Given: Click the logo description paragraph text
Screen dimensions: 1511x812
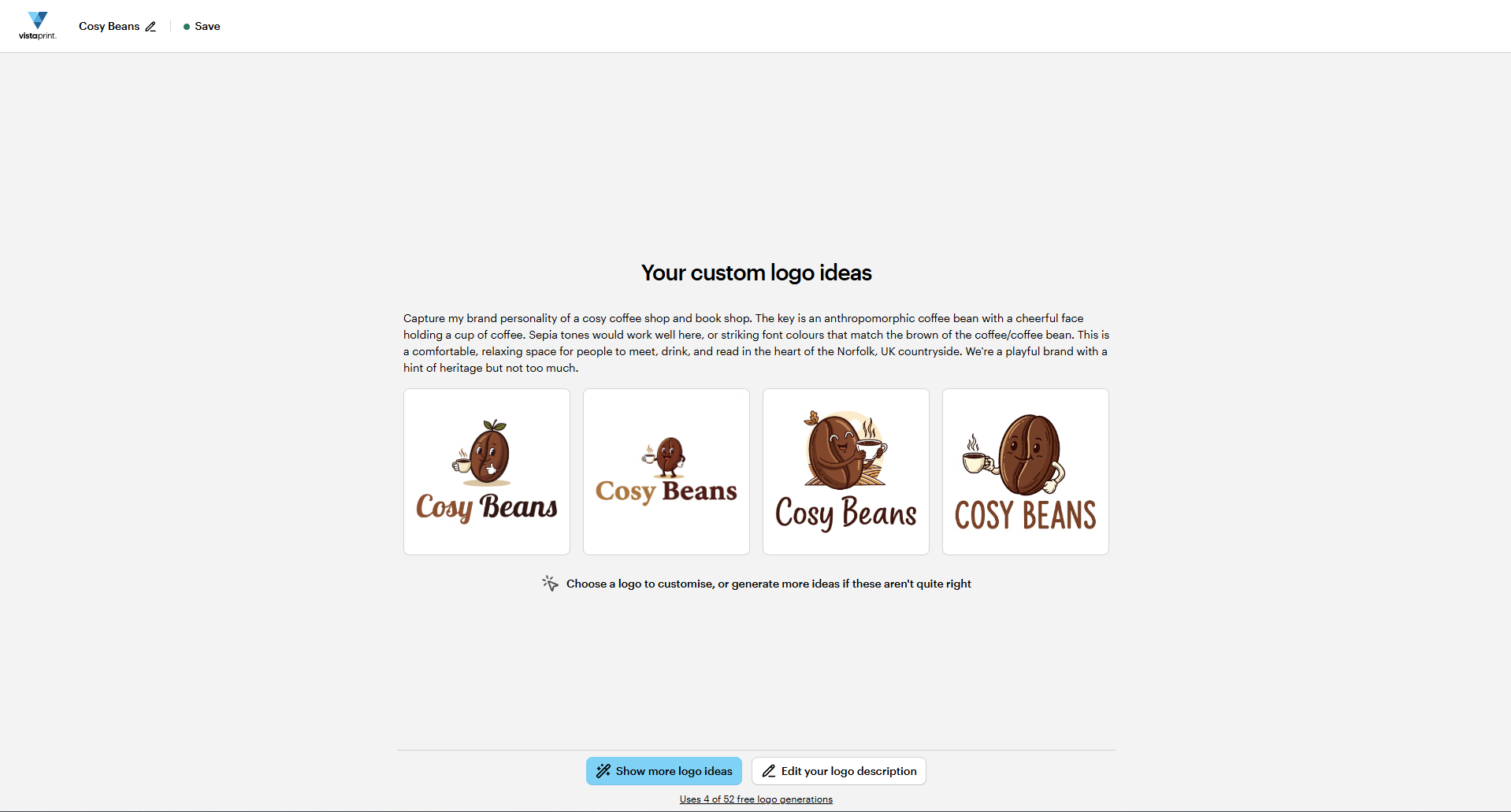Looking at the screenshot, I should [x=755, y=343].
